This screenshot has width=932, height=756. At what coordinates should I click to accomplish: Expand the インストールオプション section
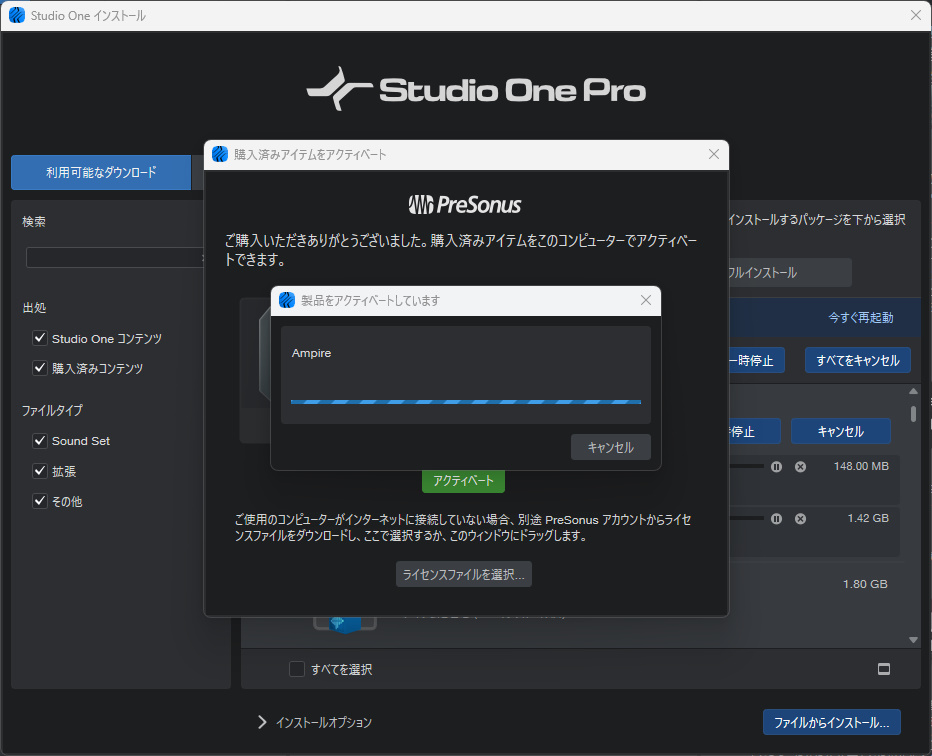pyautogui.click(x=263, y=722)
